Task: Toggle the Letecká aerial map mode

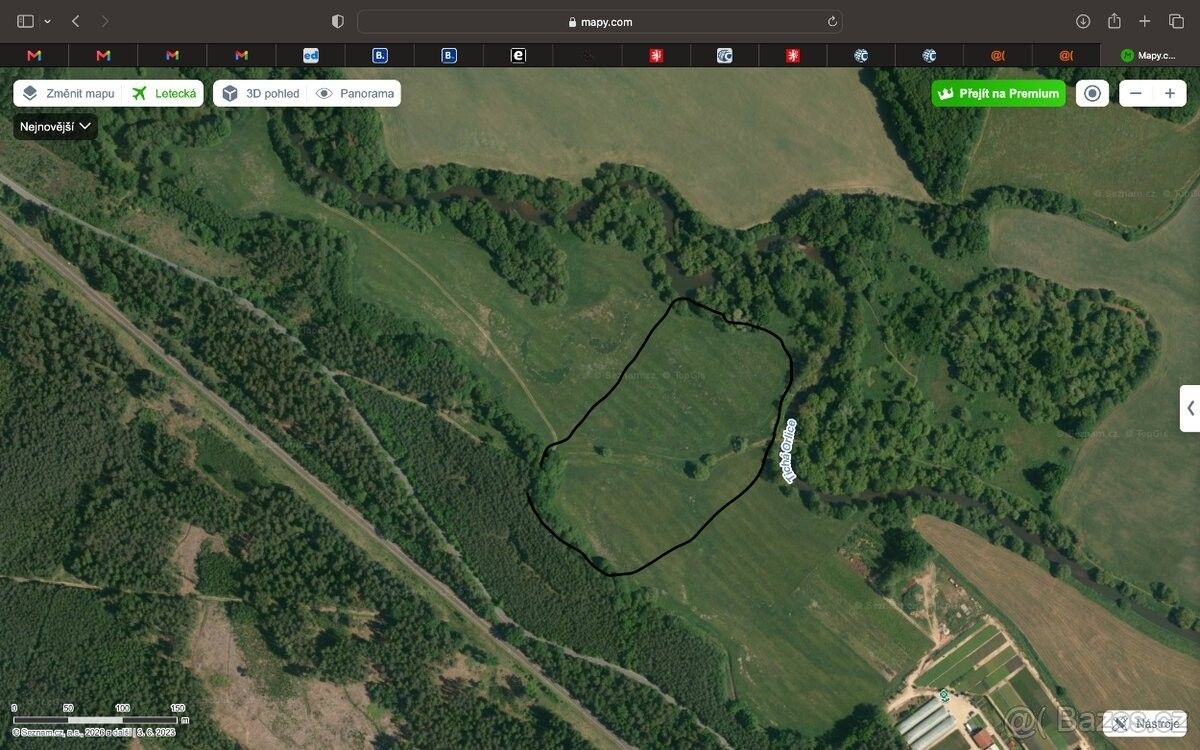Action: coord(164,93)
